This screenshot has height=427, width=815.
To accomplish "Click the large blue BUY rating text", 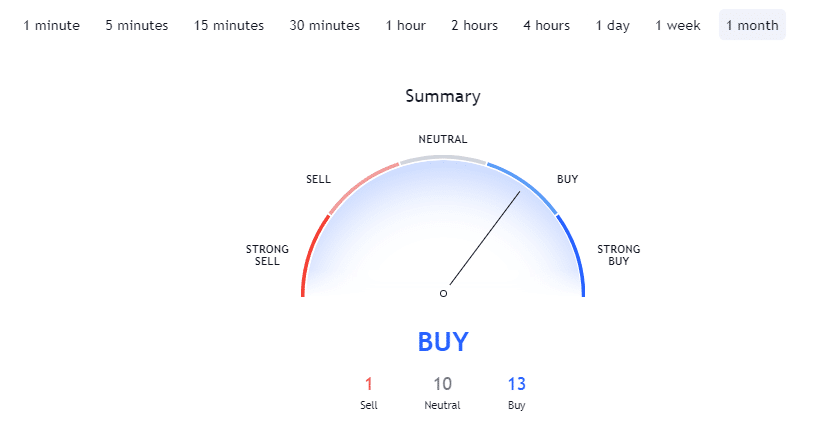I will 443,342.
